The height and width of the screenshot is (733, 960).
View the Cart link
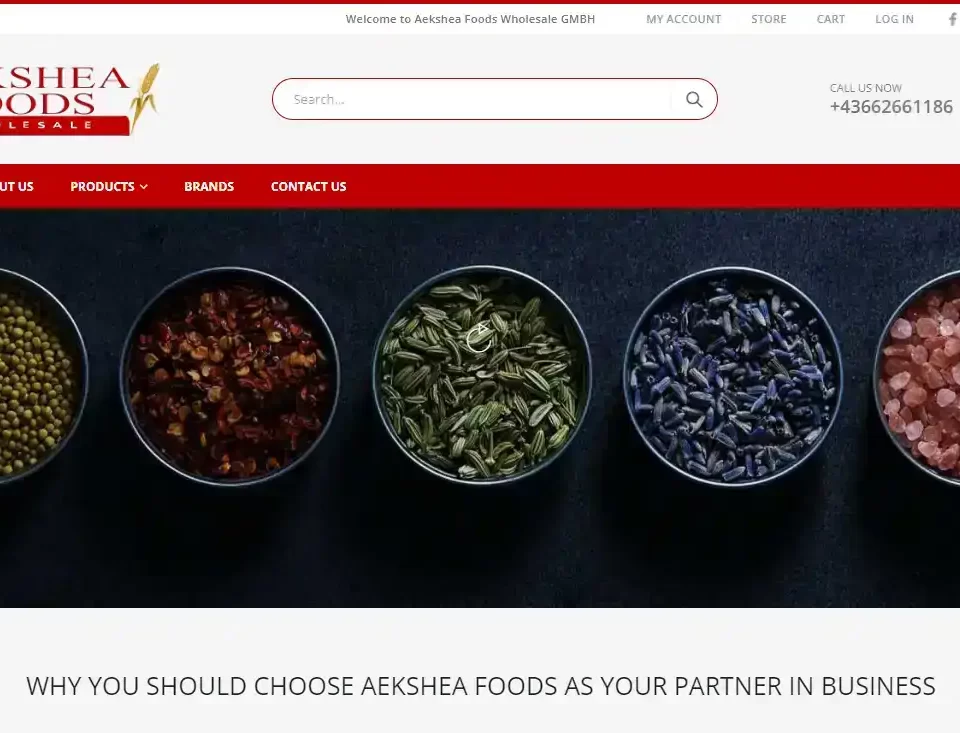[830, 19]
